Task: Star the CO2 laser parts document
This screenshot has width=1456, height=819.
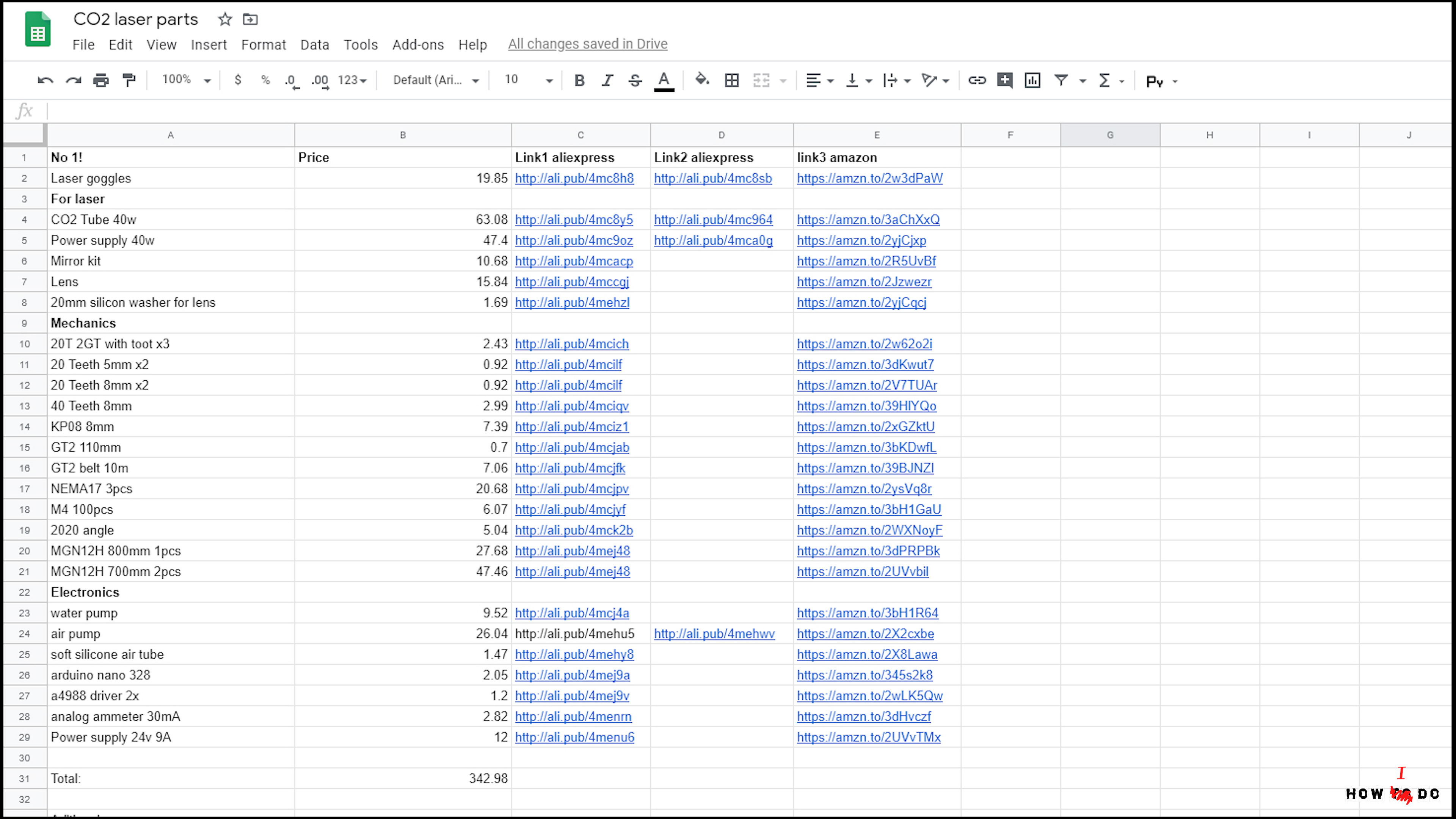Action: (x=225, y=19)
